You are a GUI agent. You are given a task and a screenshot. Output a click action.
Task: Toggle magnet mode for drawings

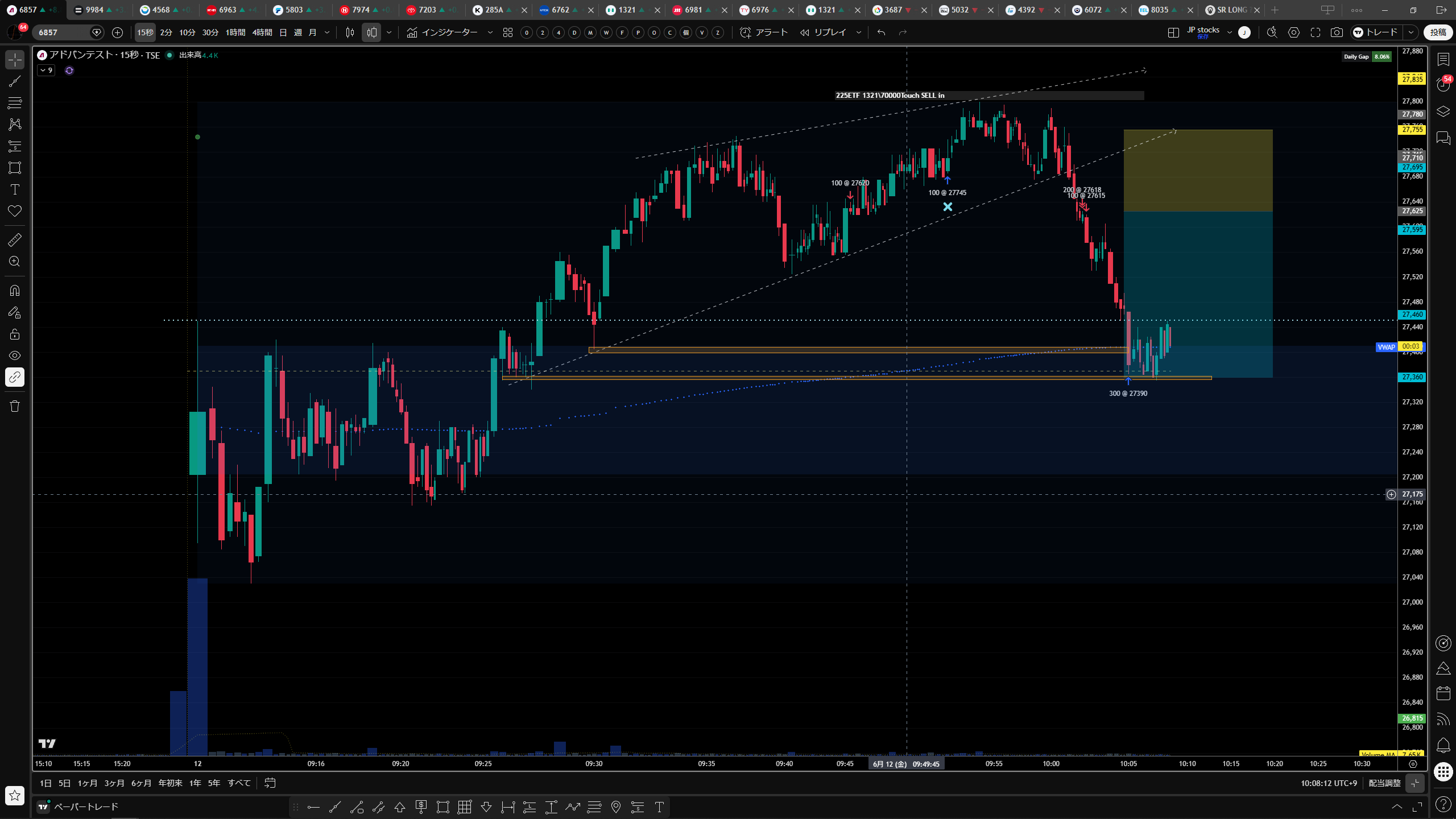tap(15, 291)
